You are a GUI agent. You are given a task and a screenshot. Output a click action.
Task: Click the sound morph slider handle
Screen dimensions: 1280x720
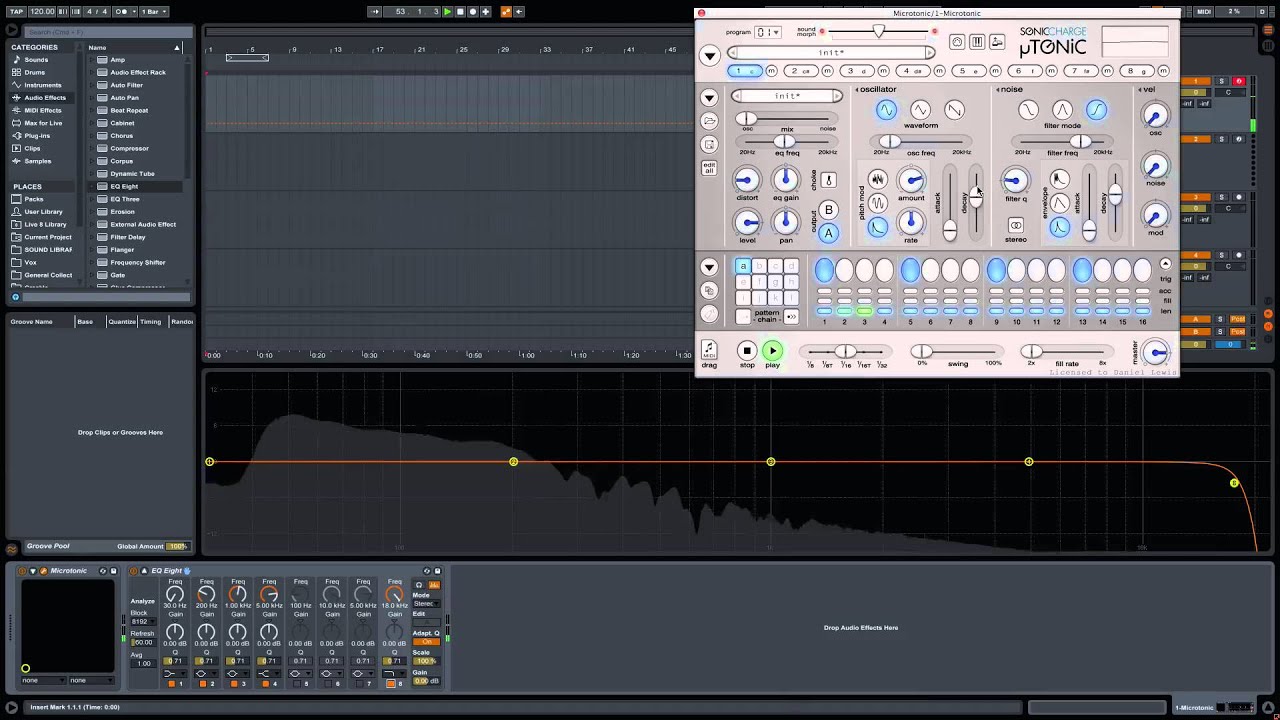point(878,31)
